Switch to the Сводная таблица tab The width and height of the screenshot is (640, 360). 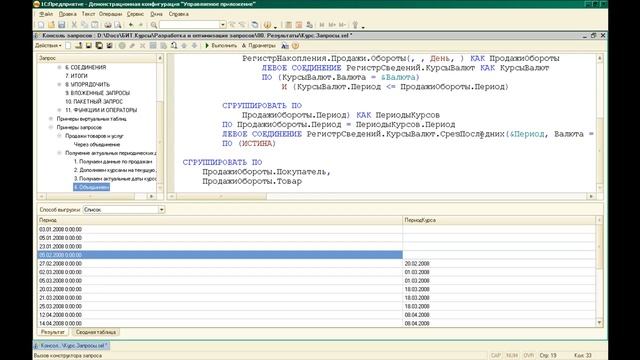[x=96, y=332]
